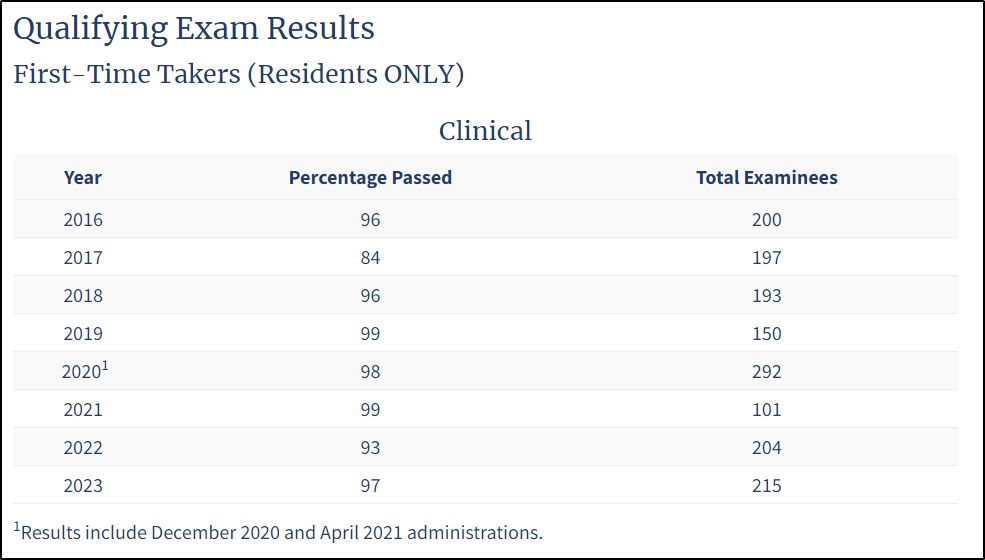Viewport: 985px width, 560px height.
Task: Select the "Percentage Passed" column header
Action: 370,178
